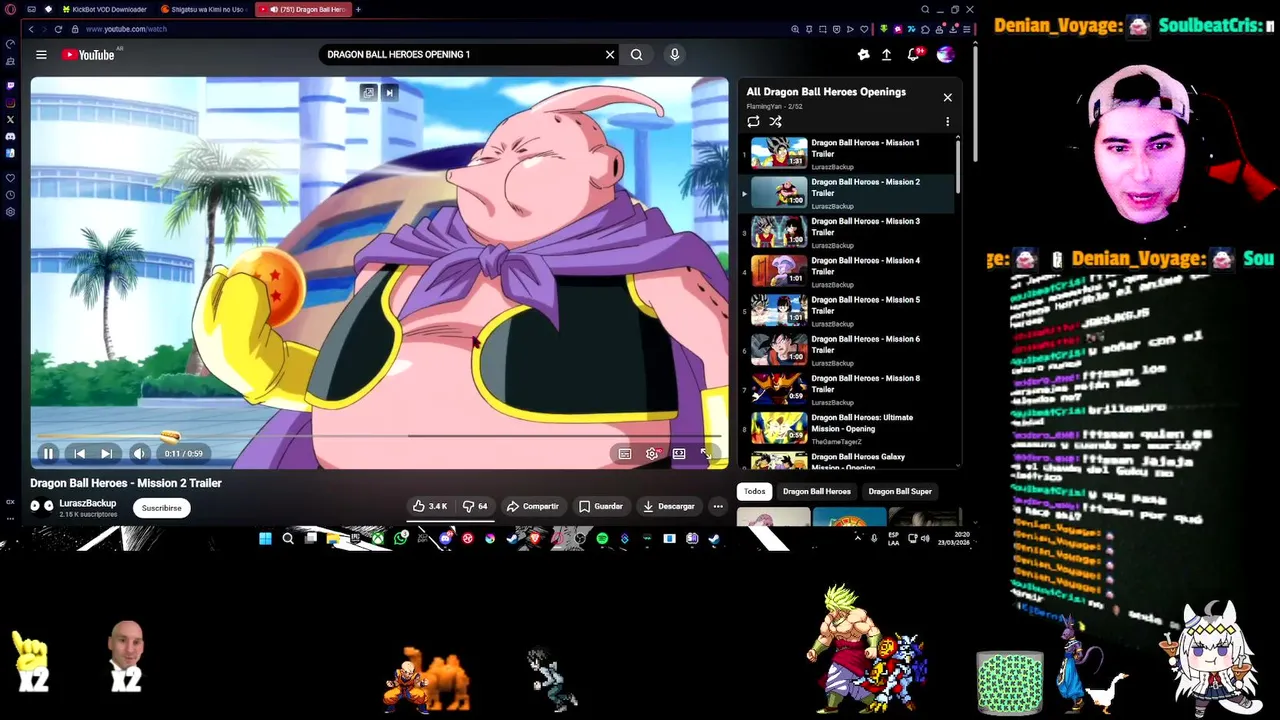Open Twitch in Opera sidebar
Viewport: 1280px width, 720px height.
coord(10,84)
